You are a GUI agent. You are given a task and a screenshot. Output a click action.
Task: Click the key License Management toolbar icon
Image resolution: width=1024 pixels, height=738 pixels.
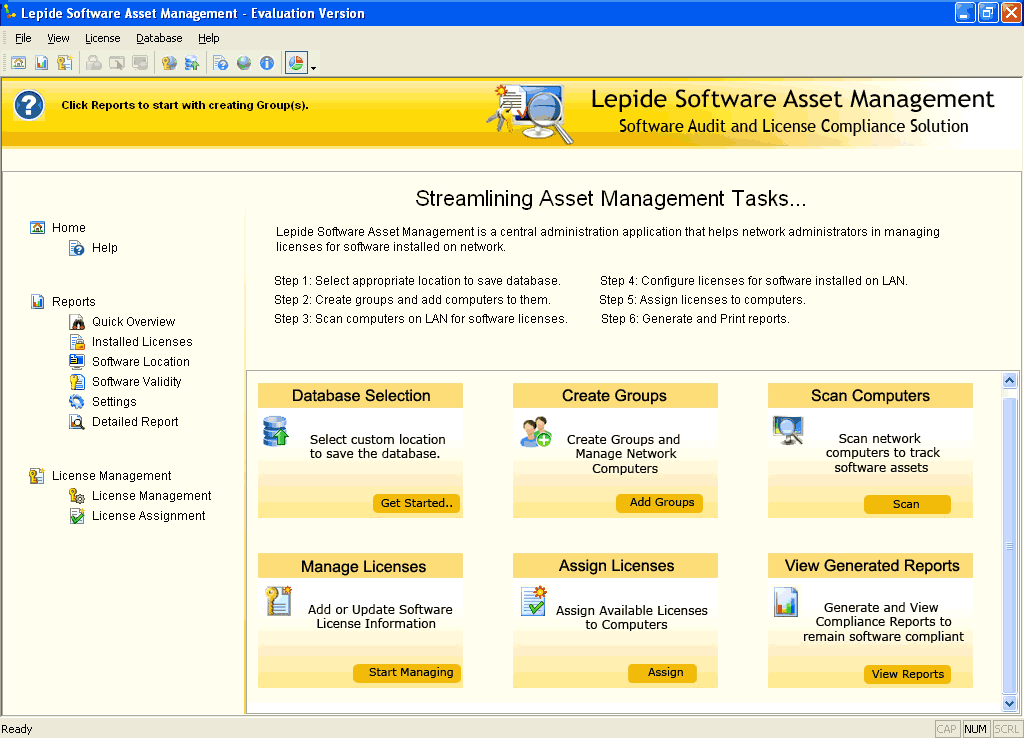pos(64,62)
